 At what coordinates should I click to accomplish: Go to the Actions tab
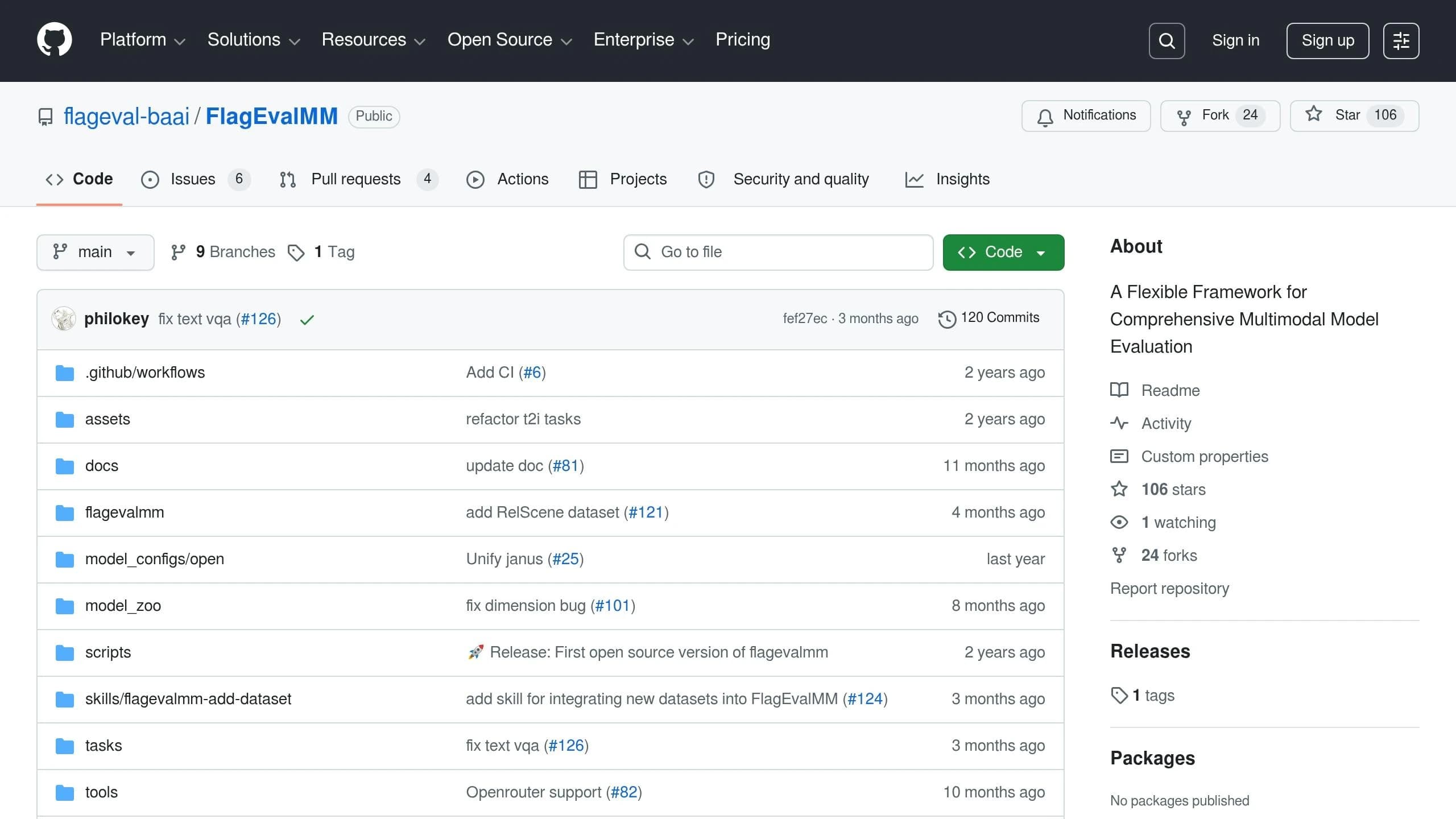coord(507,179)
